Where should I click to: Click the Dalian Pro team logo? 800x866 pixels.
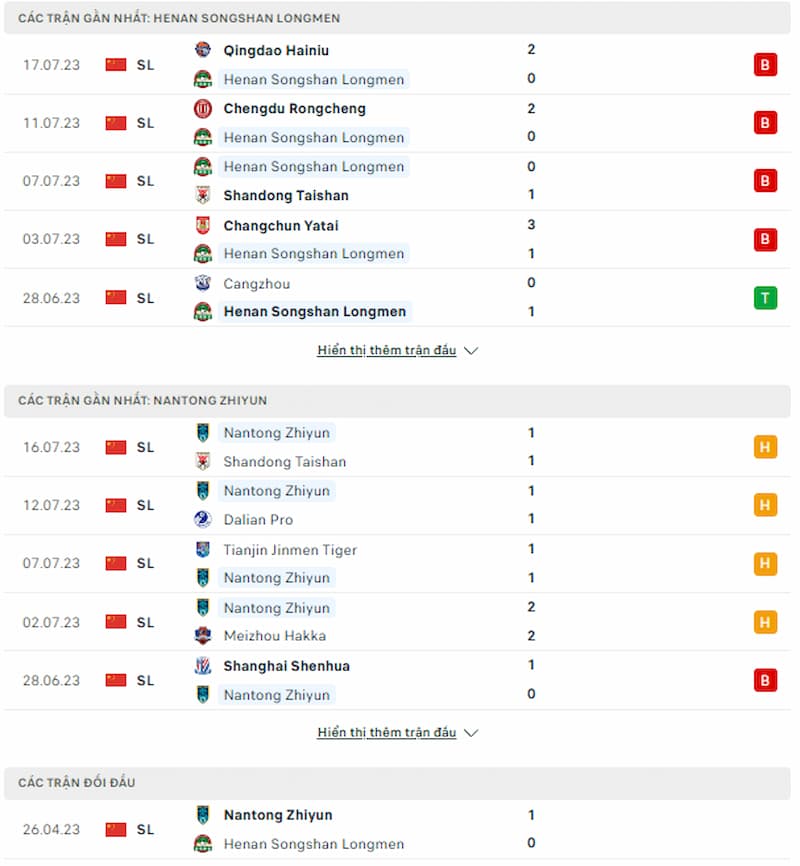pyautogui.click(x=203, y=519)
